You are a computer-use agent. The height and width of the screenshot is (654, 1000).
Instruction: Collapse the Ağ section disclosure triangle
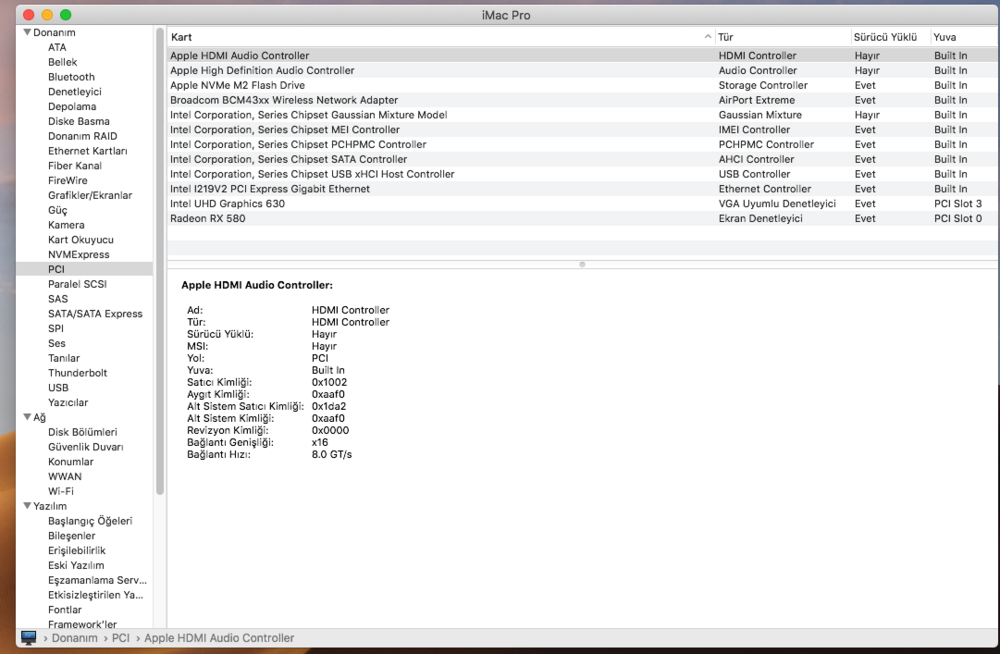pyautogui.click(x=27, y=417)
